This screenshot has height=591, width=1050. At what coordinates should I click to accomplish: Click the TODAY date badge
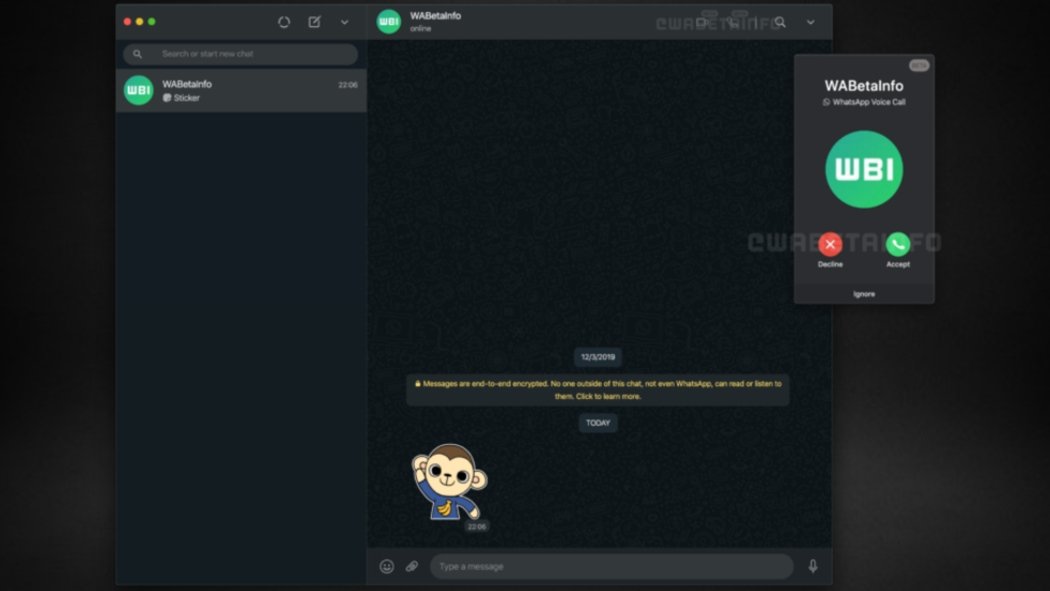598,423
